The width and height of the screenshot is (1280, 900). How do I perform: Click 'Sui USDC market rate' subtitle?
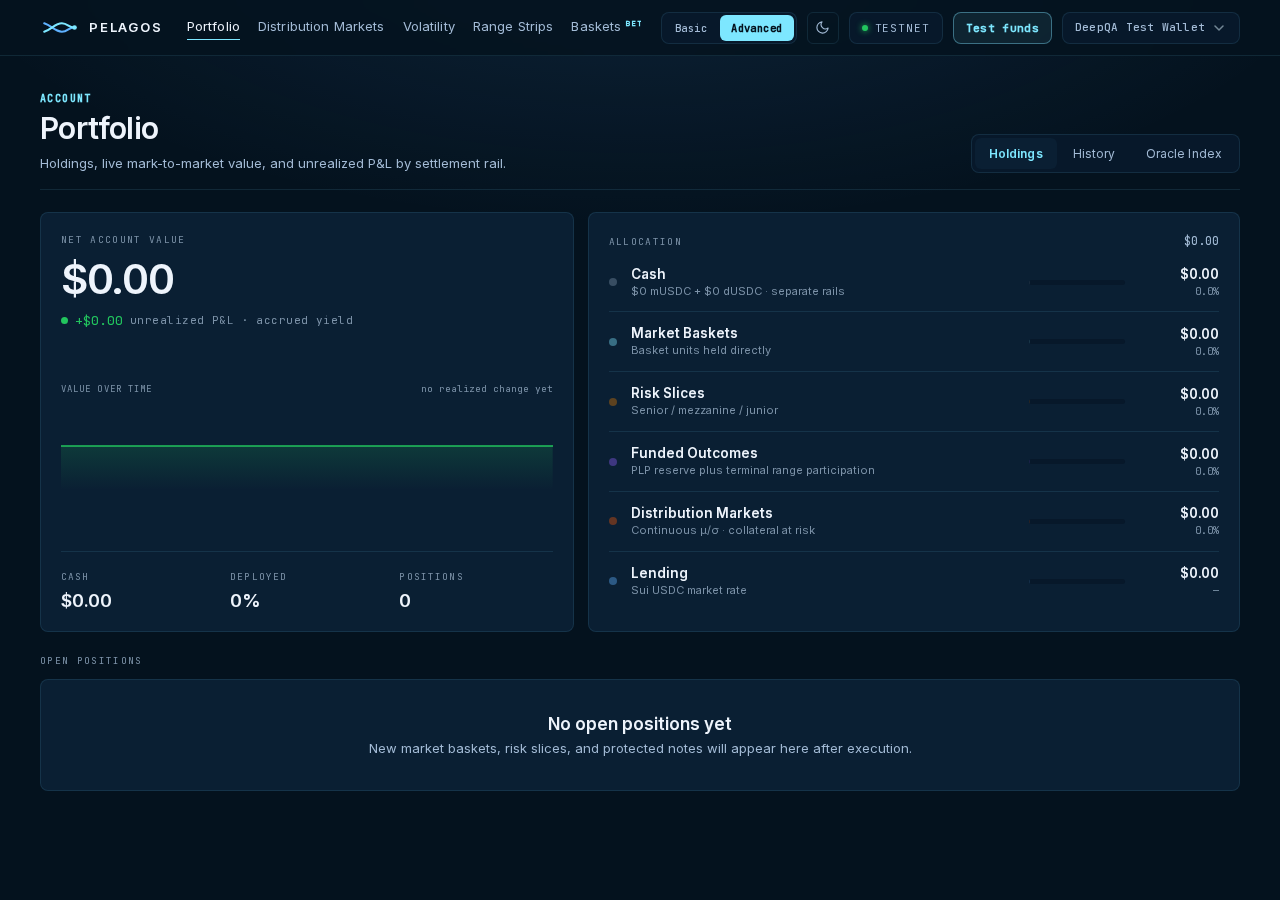click(689, 590)
